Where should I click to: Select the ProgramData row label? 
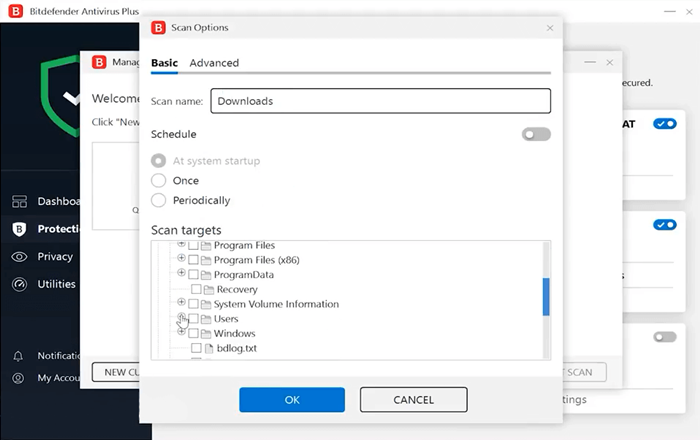[244, 275]
